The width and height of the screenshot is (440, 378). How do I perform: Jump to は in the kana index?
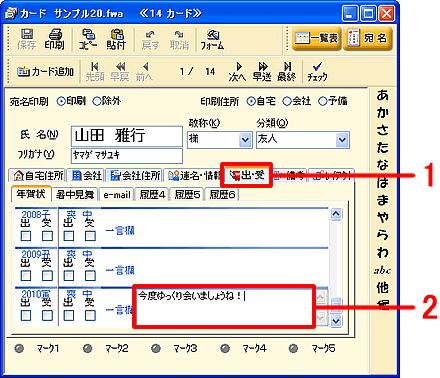tap(383, 182)
